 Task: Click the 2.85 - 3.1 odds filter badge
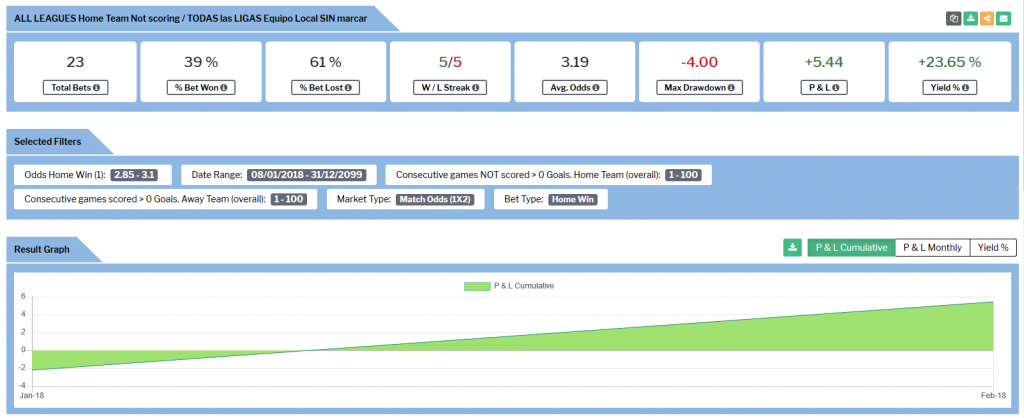(x=136, y=175)
